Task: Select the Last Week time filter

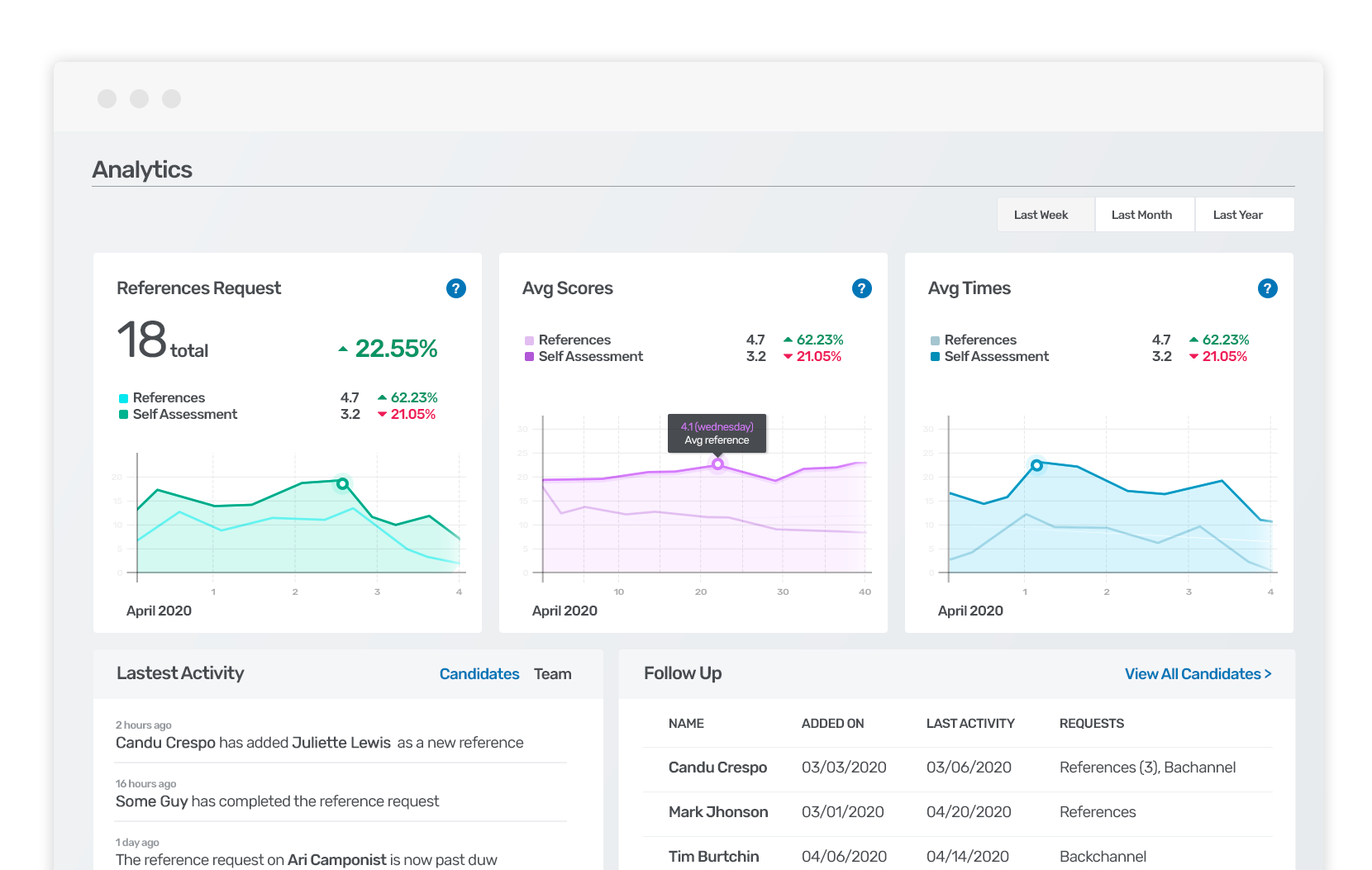Action: pos(1041,215)
